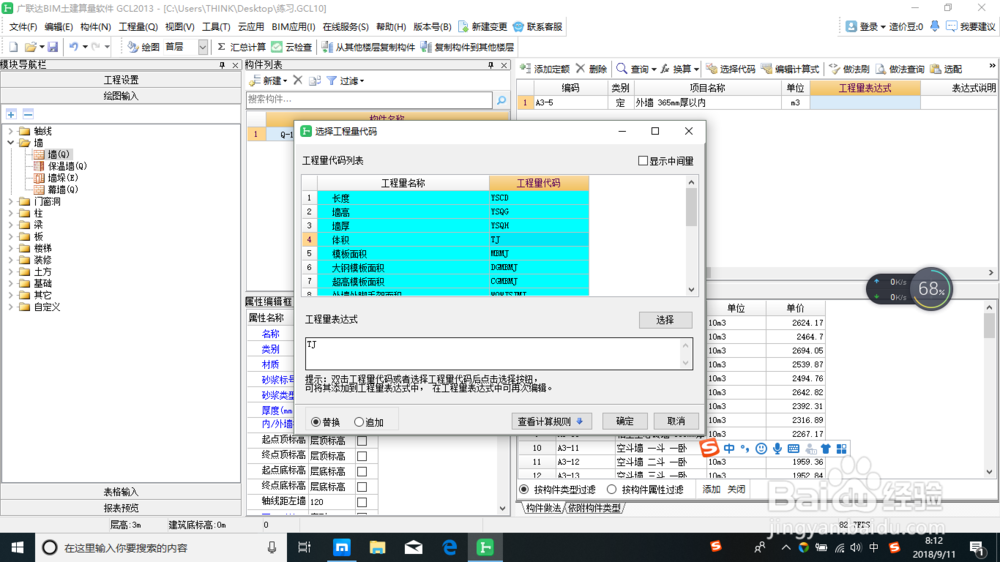Click 我要建议 feedback icon

(952, 27)
